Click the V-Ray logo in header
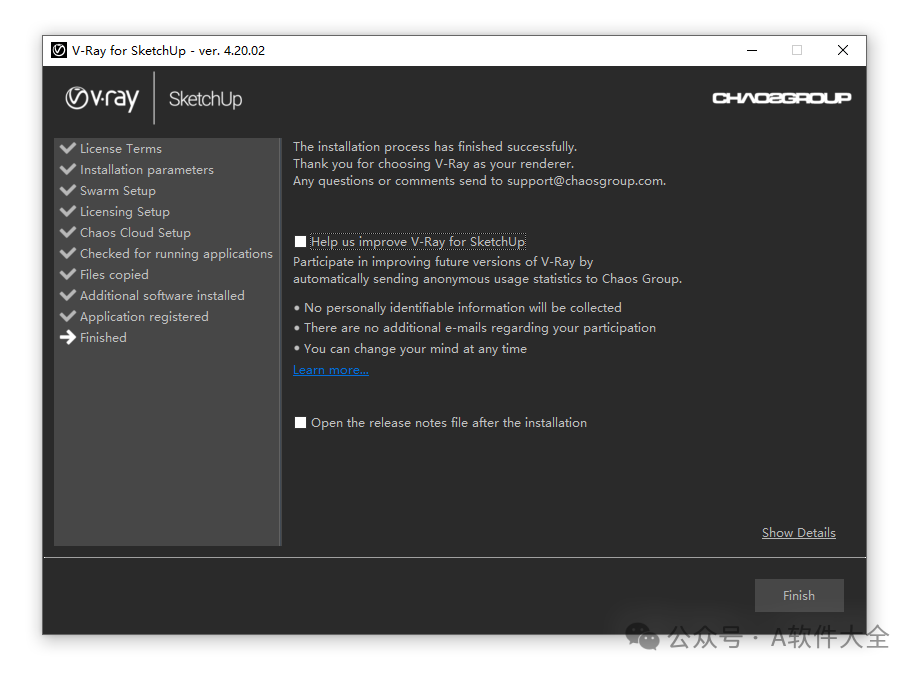The image size is (919, 674). (x=102, y=98)
